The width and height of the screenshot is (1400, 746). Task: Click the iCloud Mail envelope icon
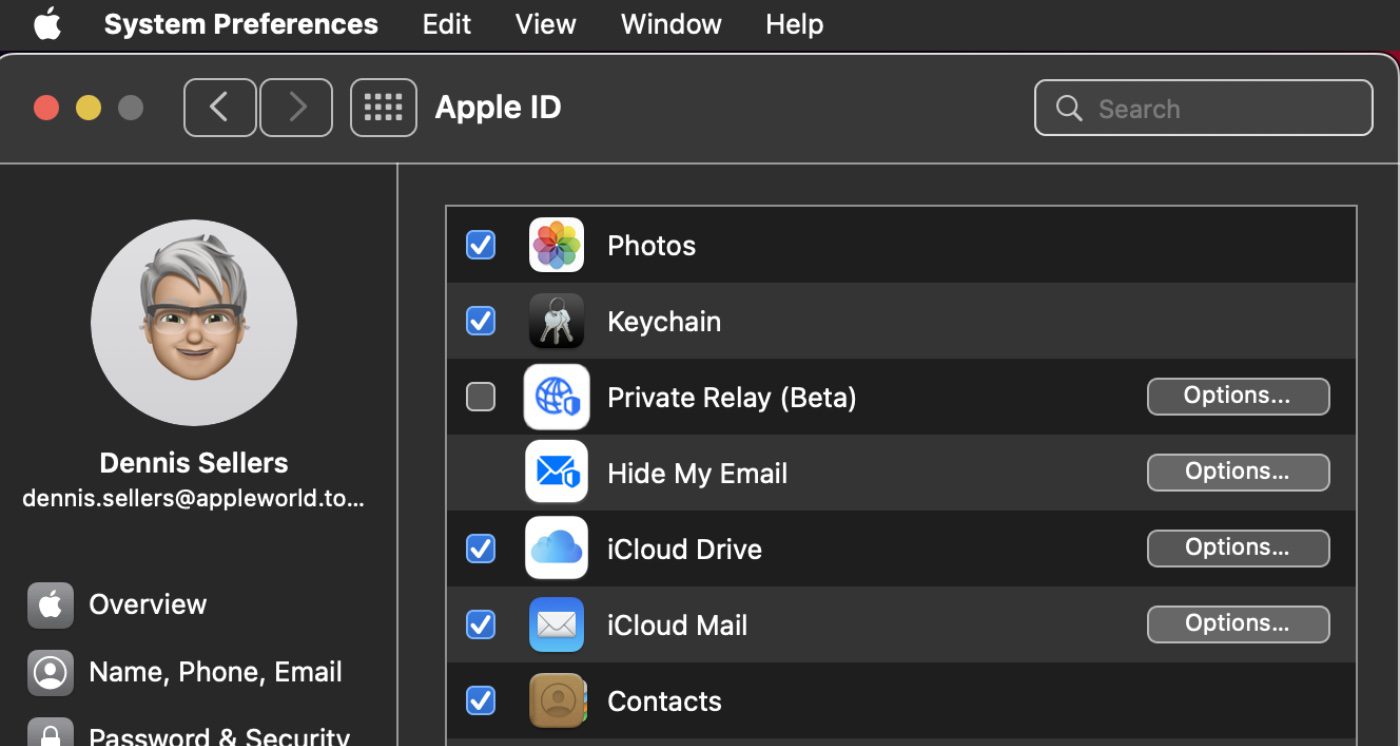click(556, 625)
